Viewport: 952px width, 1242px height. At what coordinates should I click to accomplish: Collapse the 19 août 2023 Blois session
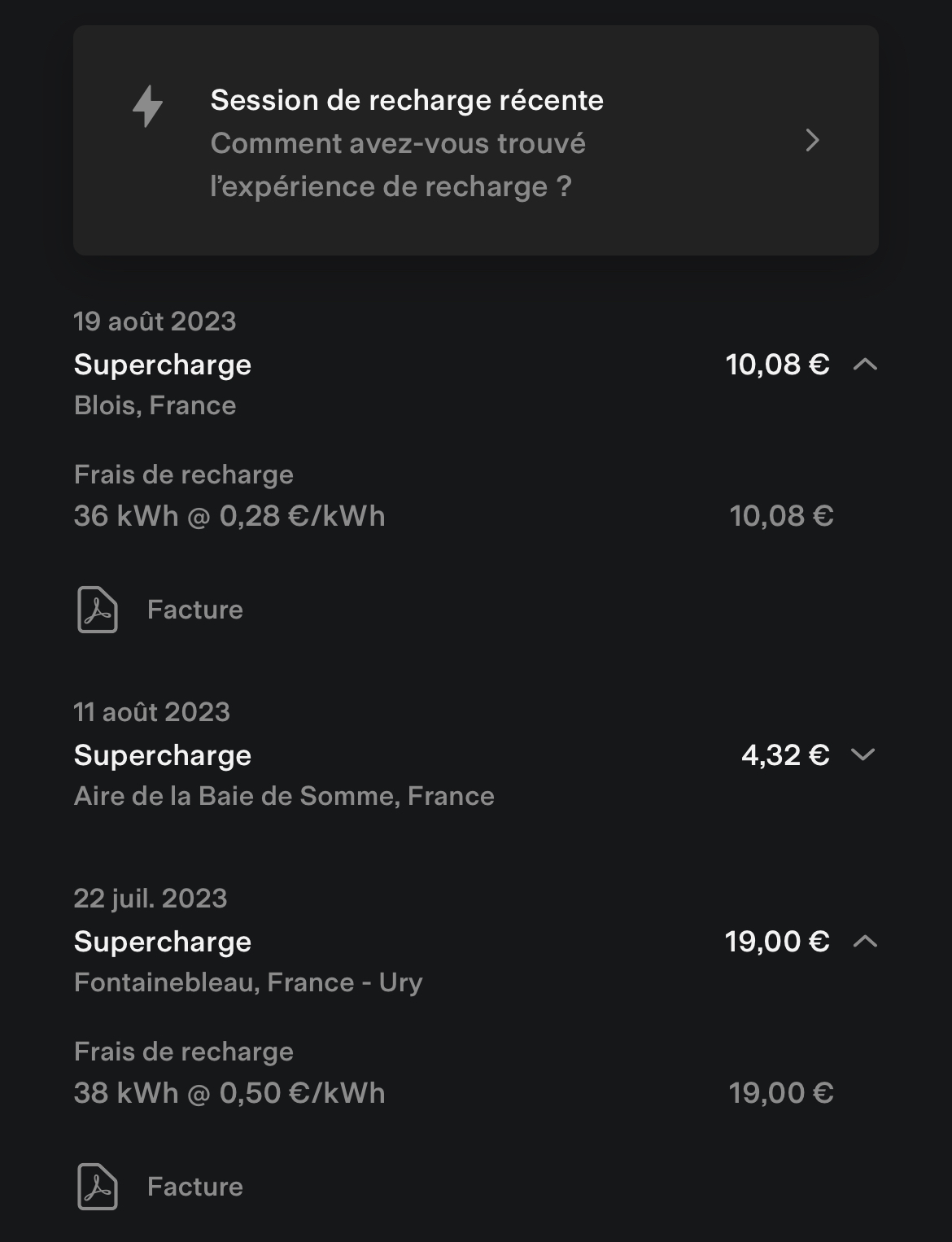coord(865,365)
